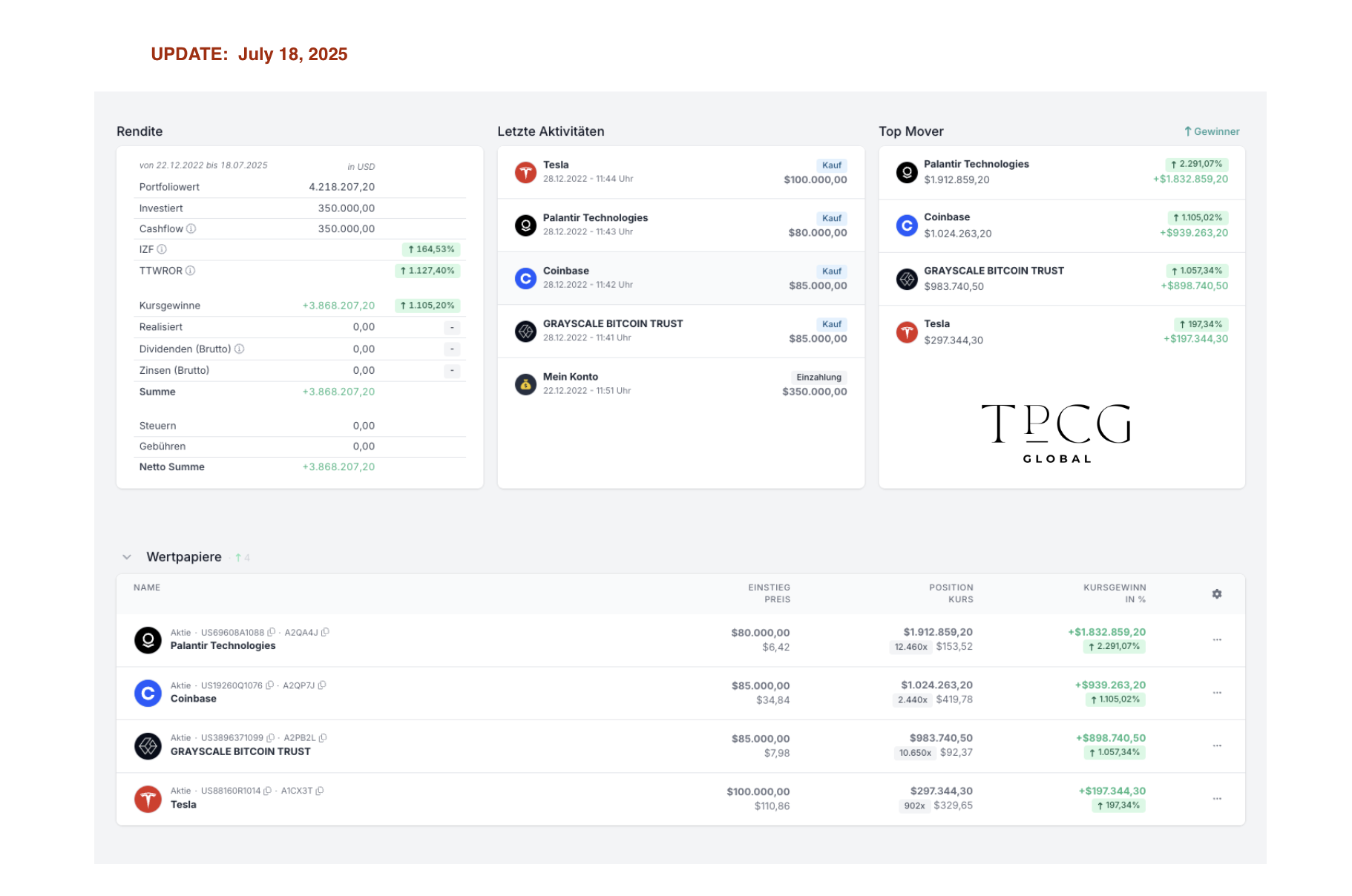Copy the Palantir ISIN US69608A1088
Screen dimensions: 1352x896
click(271, 632)
